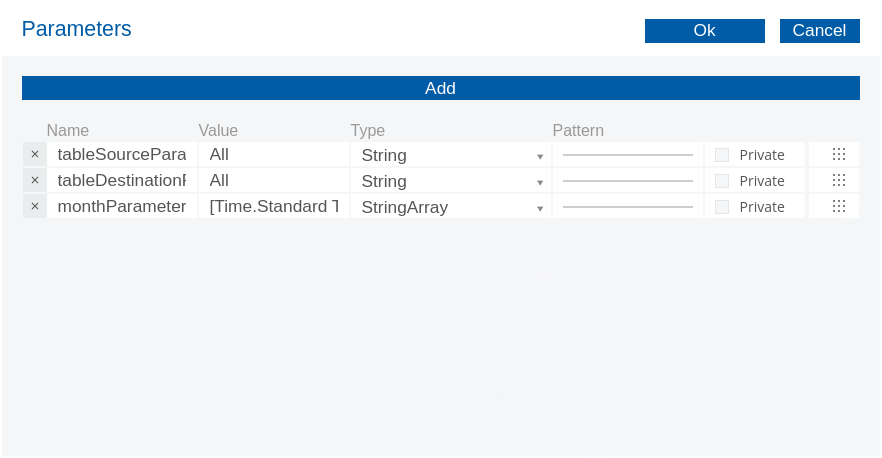Check the Private box on tableDestination row
This screenshot has width=882, height=458.
pos(722,181)
